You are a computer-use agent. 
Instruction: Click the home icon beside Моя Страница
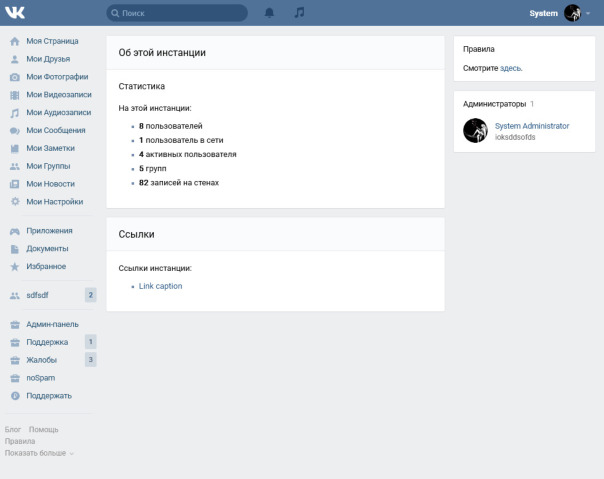tap(15, 41)
